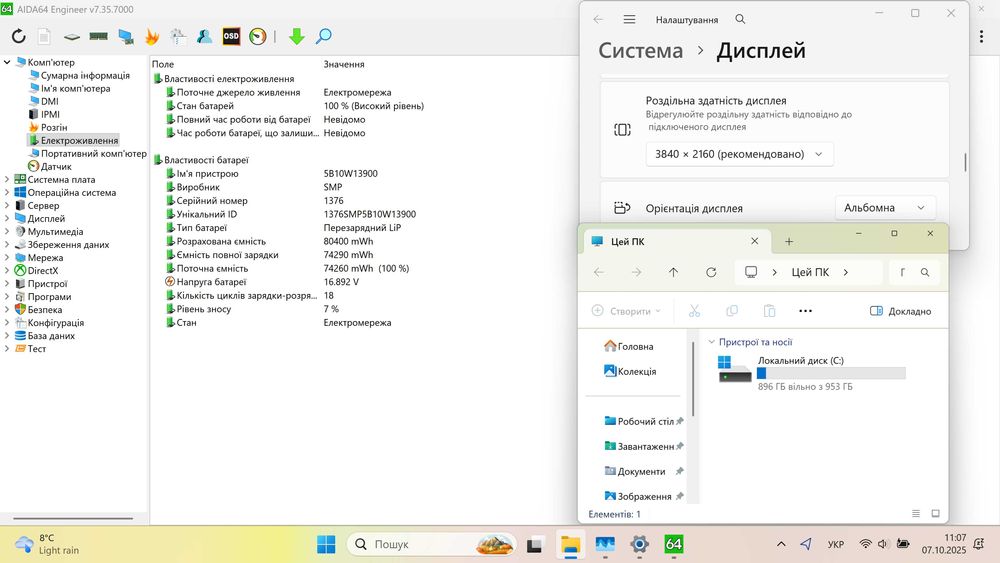
Task: Open the Створити dropdown in Explorer
Action: [626, 311]
